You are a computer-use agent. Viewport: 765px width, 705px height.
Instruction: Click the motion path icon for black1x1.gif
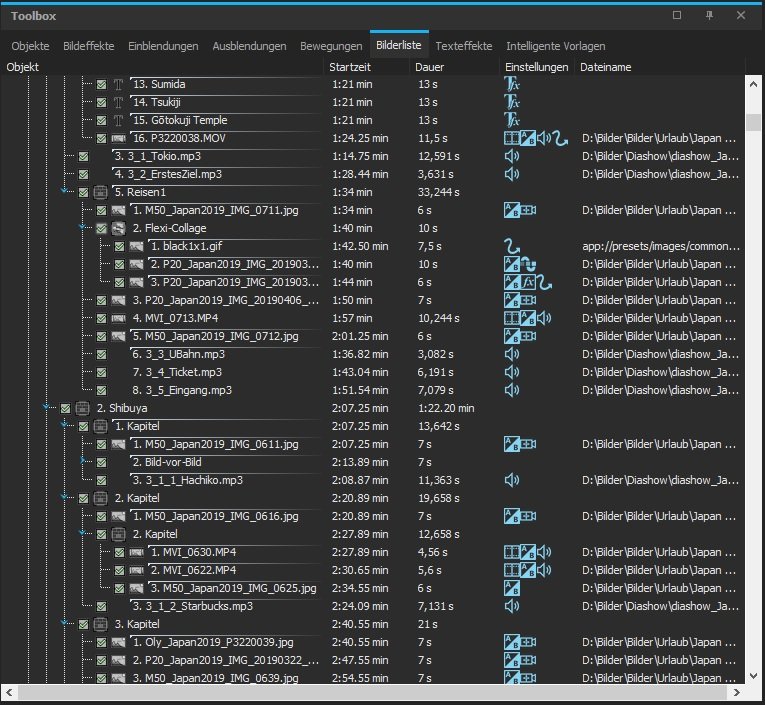pyautogui.click(x=511, y=246)
